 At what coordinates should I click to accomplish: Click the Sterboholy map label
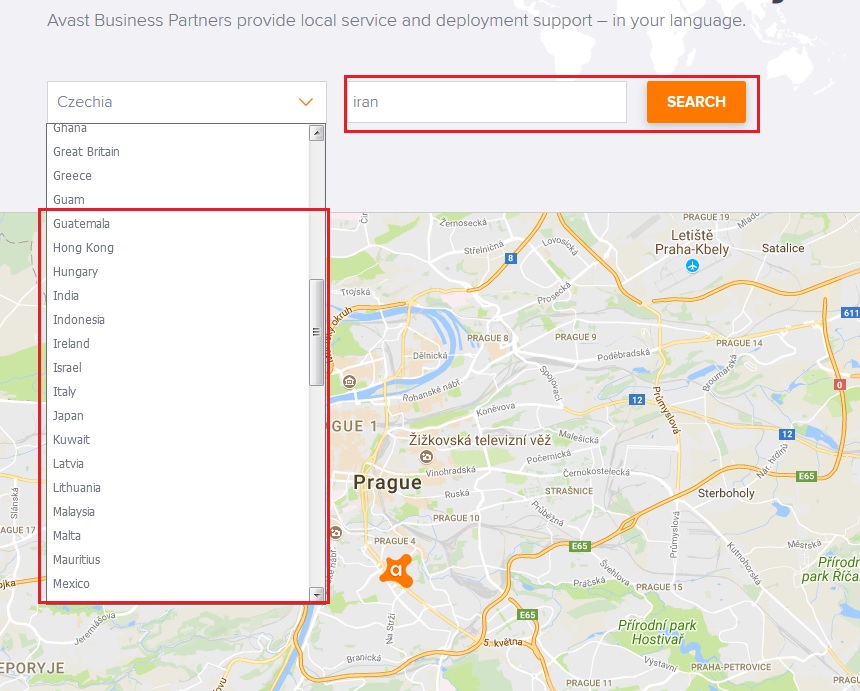point(726,494)
